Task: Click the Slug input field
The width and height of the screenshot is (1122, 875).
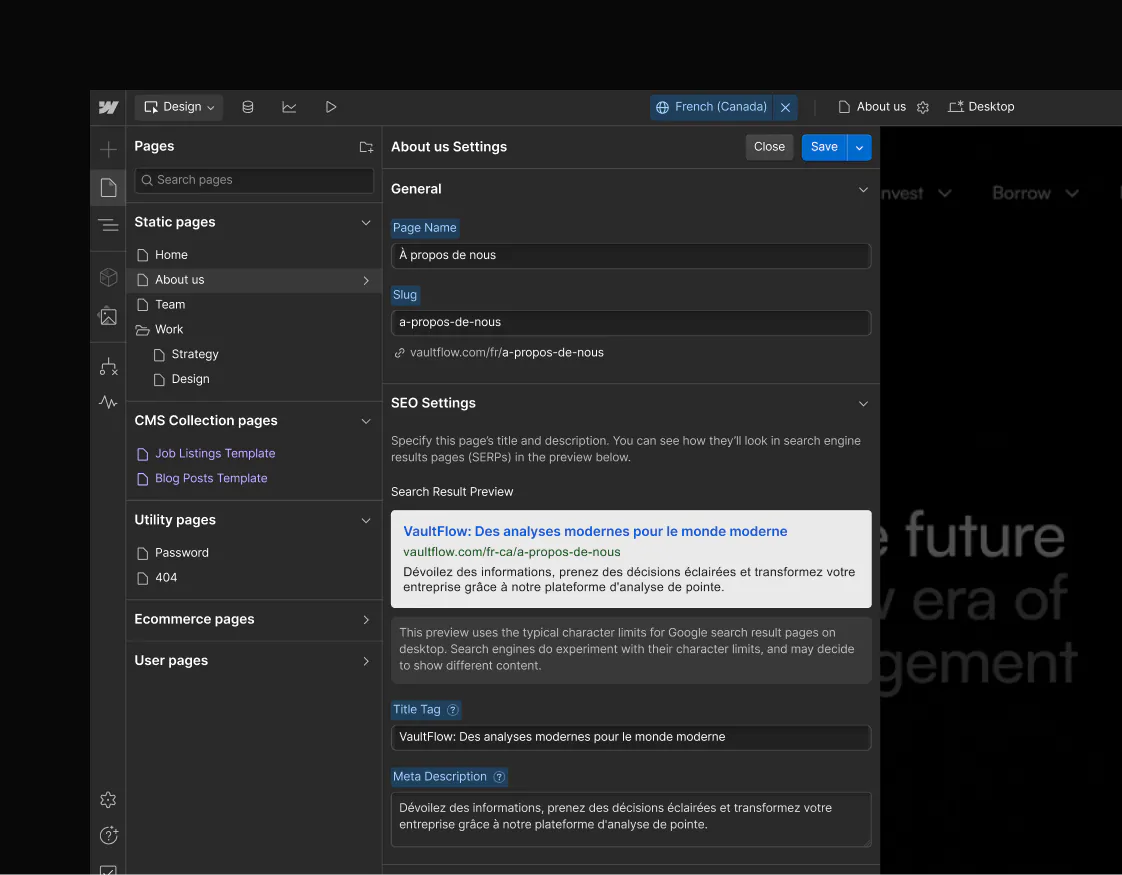Action: pyautogui.click(x=631, y=323)
